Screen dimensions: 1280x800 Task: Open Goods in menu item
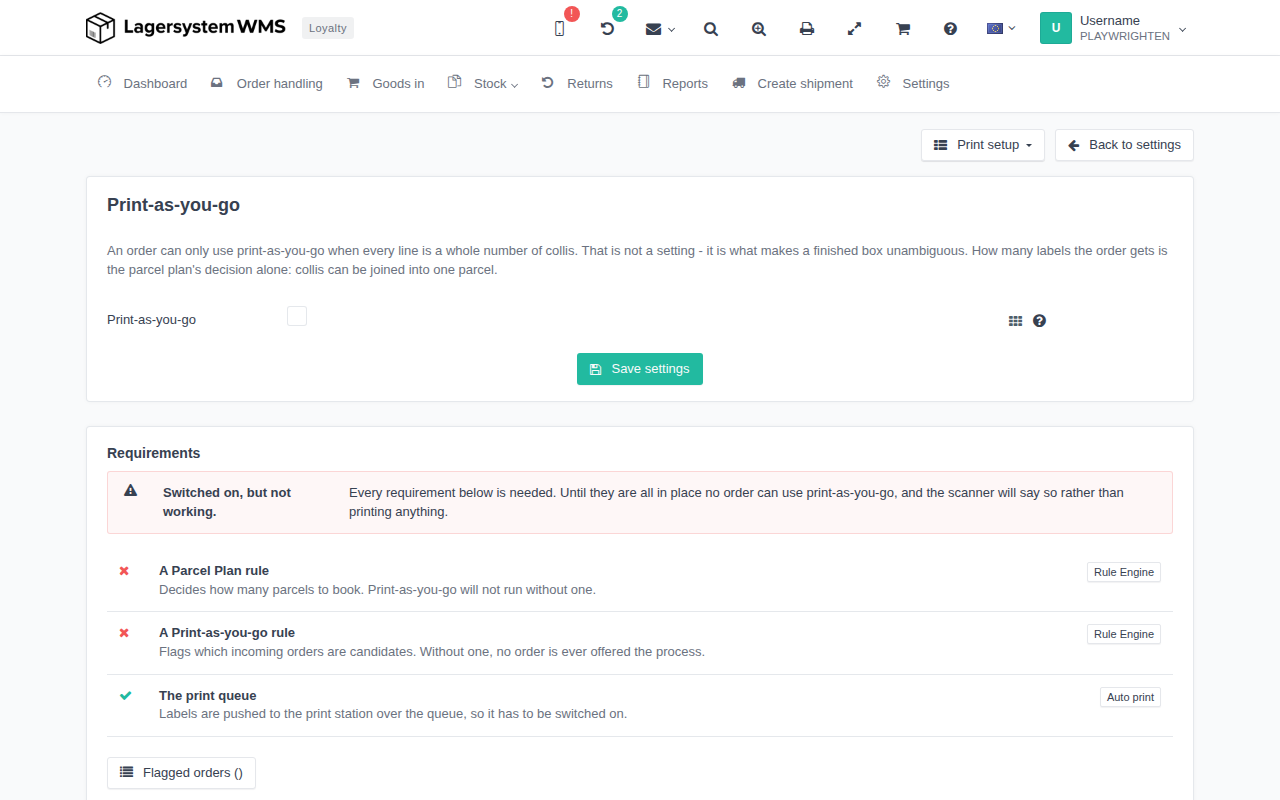(x=386, y=83)
